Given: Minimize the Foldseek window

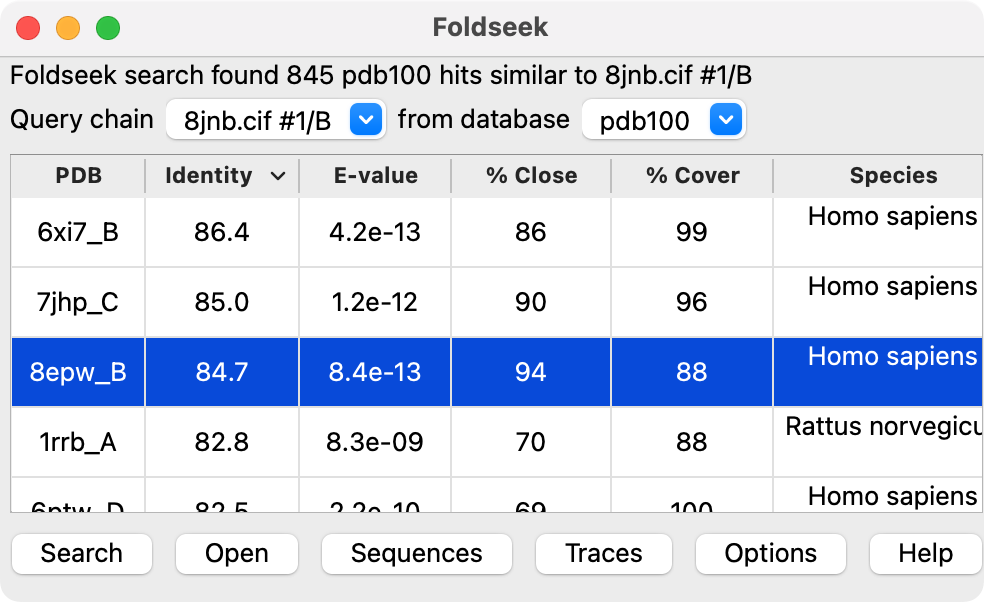Looking at the screenshot, I should click(x=68, y=27).
